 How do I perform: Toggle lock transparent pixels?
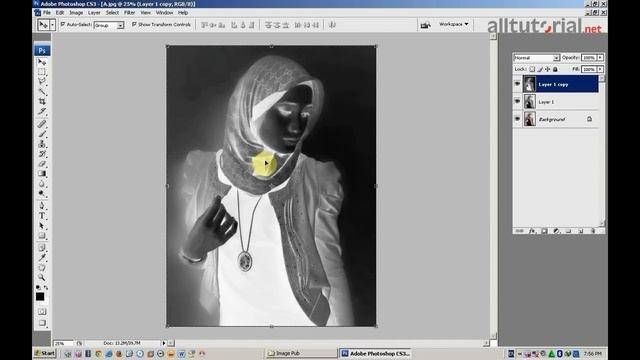click(532, 69)
